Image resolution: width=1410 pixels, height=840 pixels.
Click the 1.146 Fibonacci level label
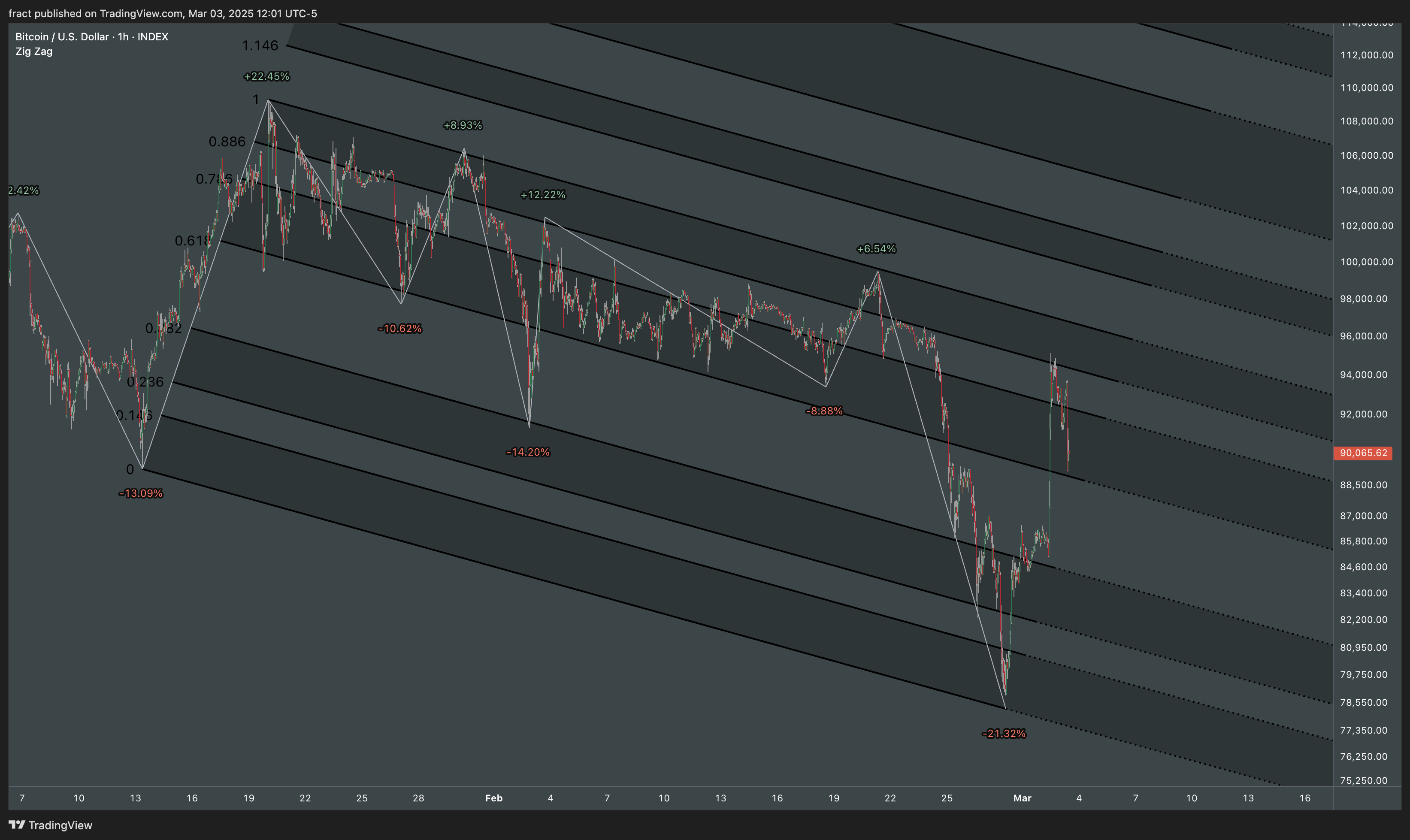pos(260,45)
